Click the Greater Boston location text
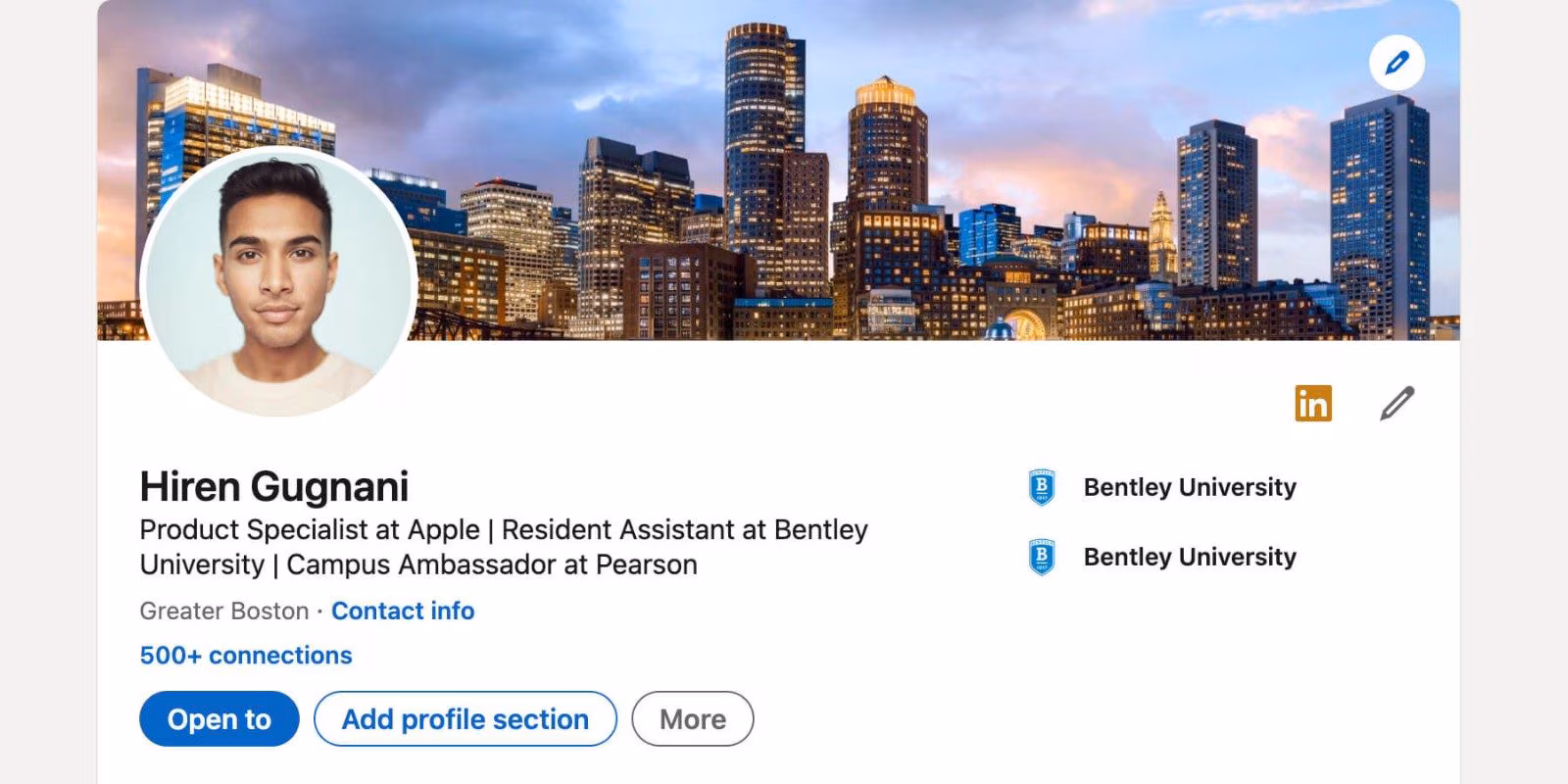1568x784 pixels. (223, 611)
